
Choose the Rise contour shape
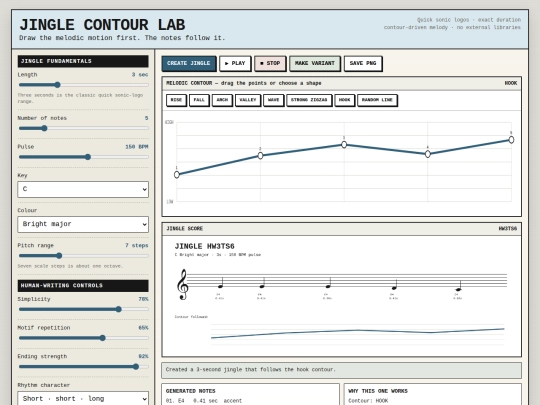176,100
